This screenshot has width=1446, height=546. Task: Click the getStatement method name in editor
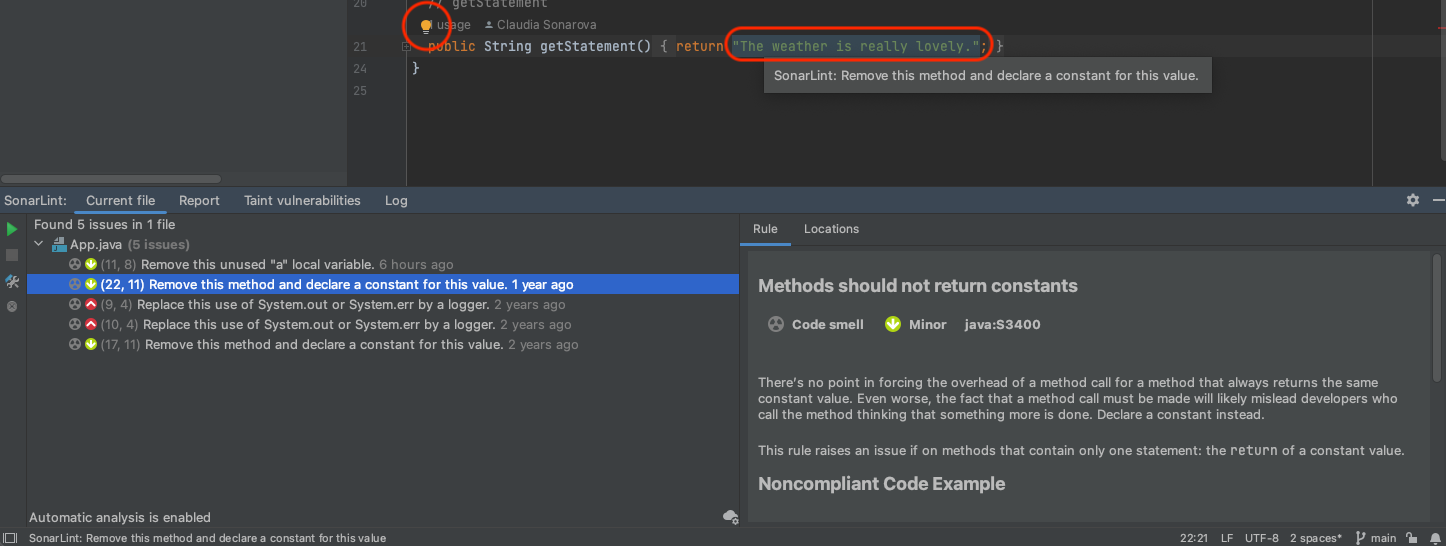pyautogui.click(x=587, y=46)
